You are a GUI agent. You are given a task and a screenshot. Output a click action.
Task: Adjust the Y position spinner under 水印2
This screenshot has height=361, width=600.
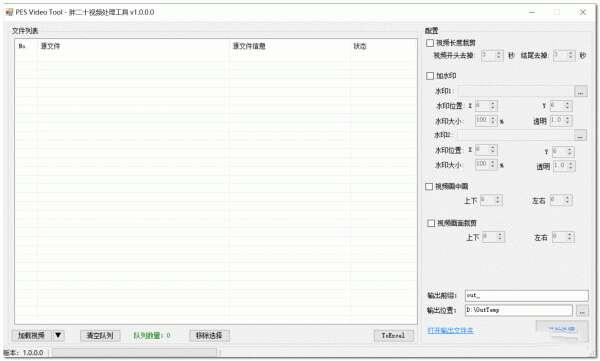coord(563,152)
